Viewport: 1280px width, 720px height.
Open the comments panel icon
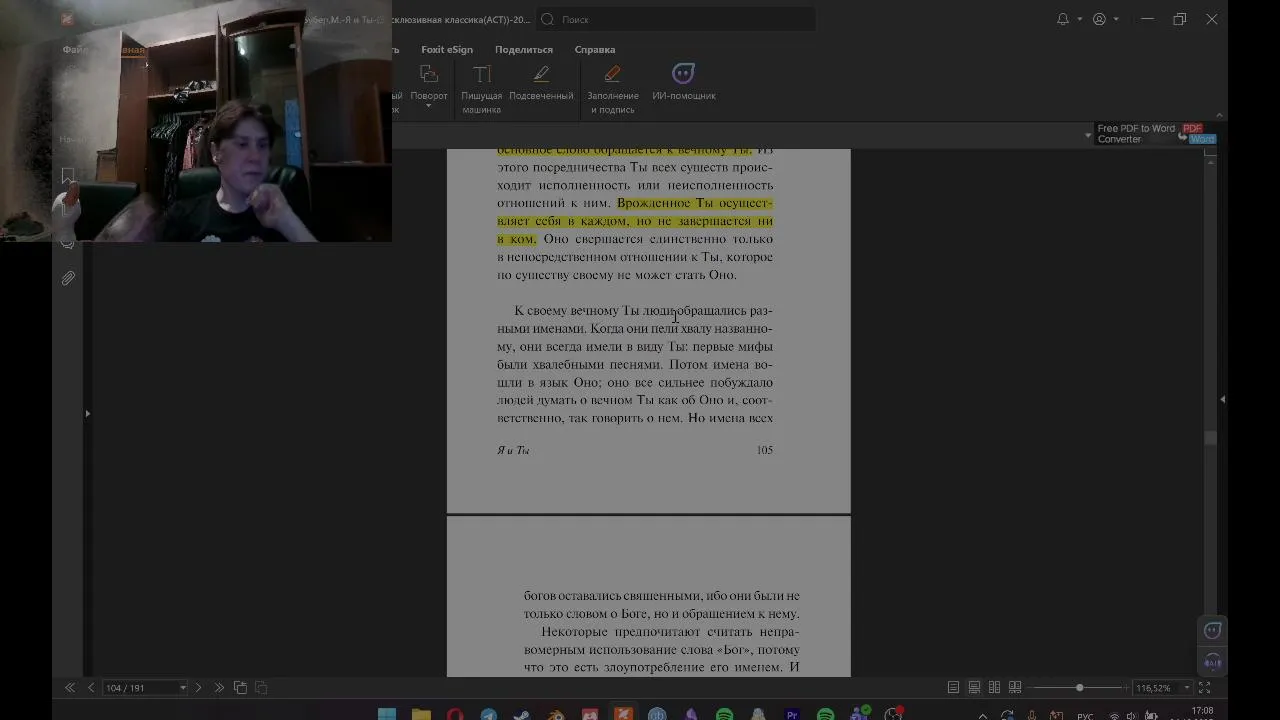tap(68, 243)
